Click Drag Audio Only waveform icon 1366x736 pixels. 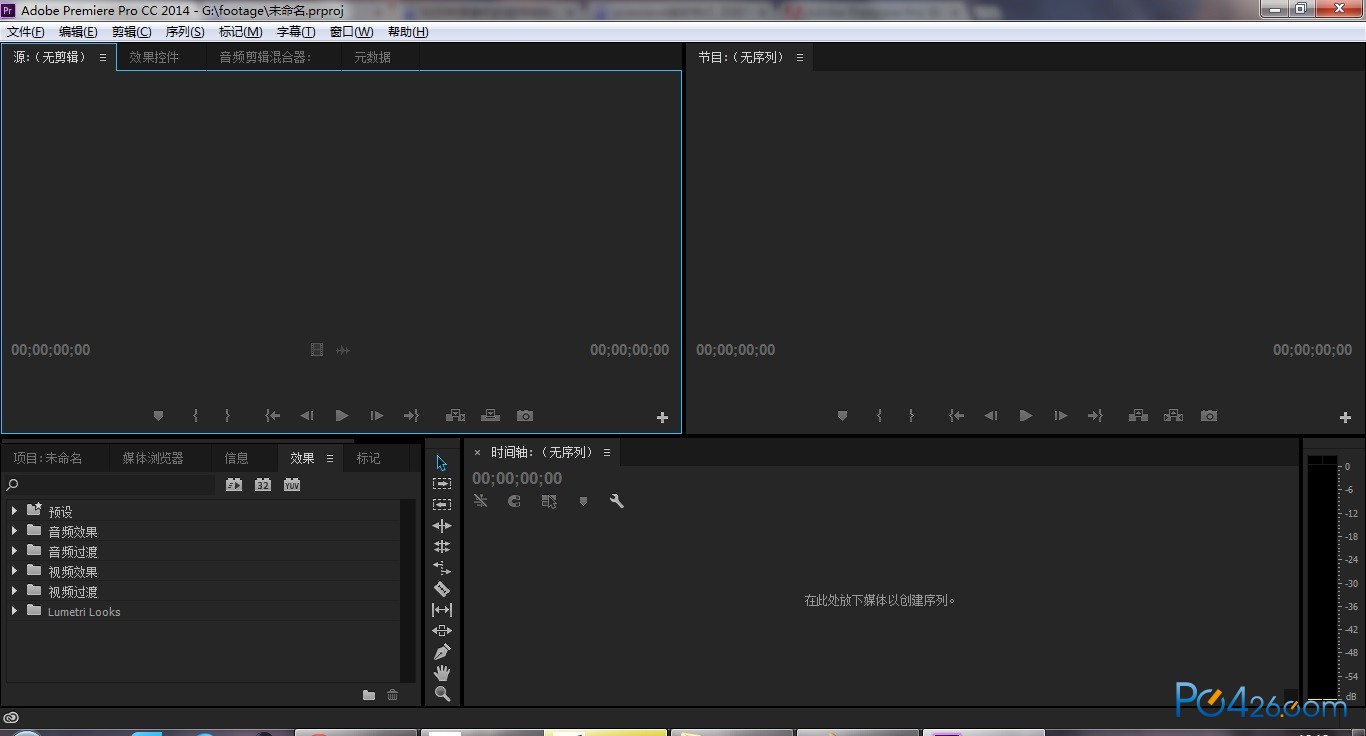(343, 350)
